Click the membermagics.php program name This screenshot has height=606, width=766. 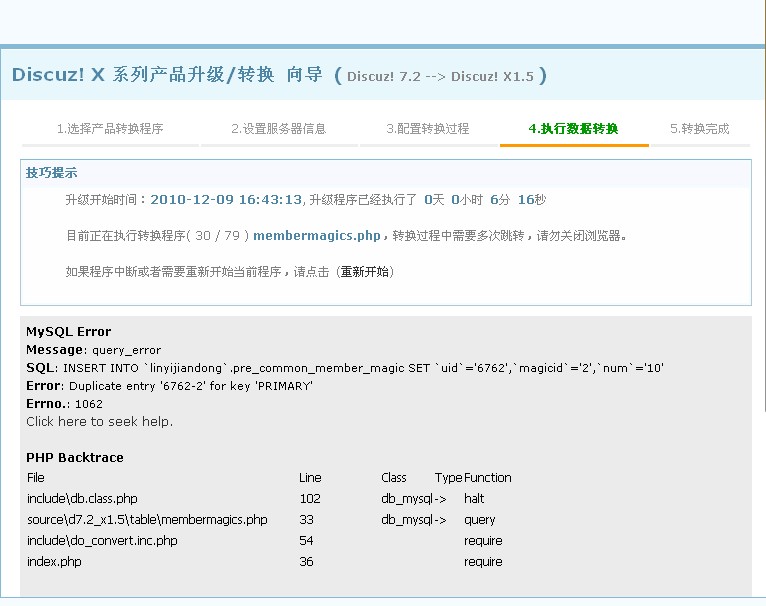[x=317, y=236]
